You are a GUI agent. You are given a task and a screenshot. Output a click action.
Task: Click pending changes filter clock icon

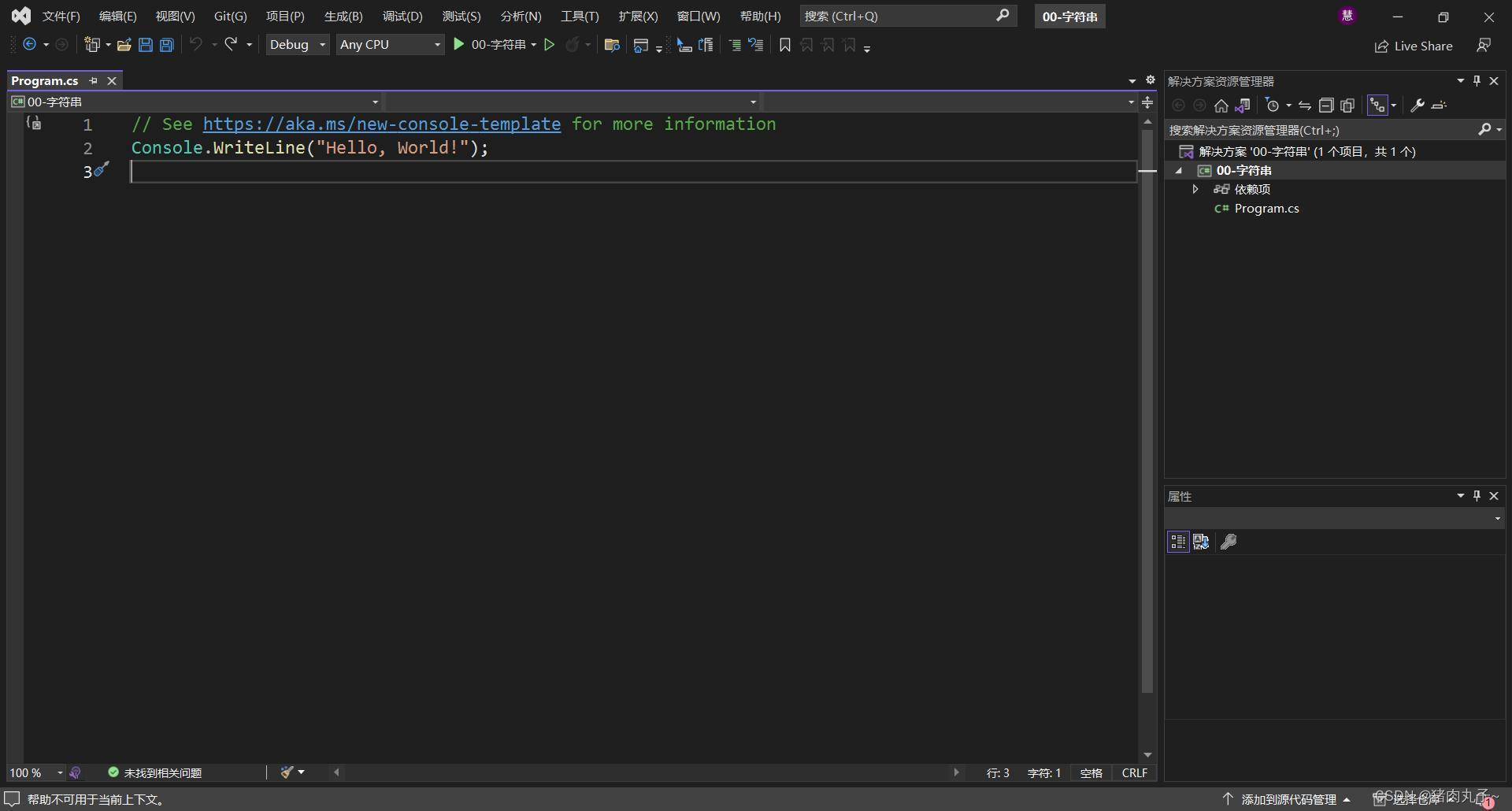[1273, 106]
